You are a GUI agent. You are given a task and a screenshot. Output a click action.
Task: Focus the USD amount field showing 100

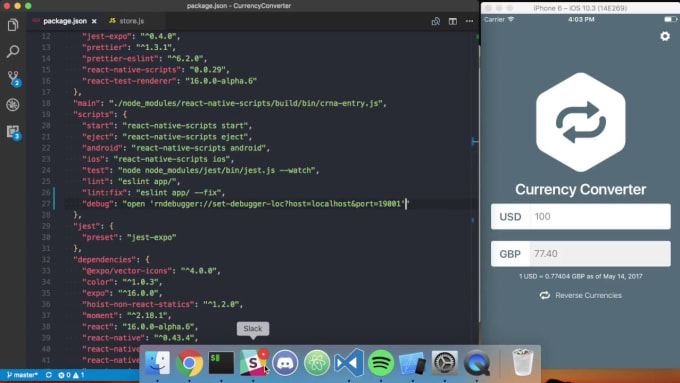[x=600, y=216]
